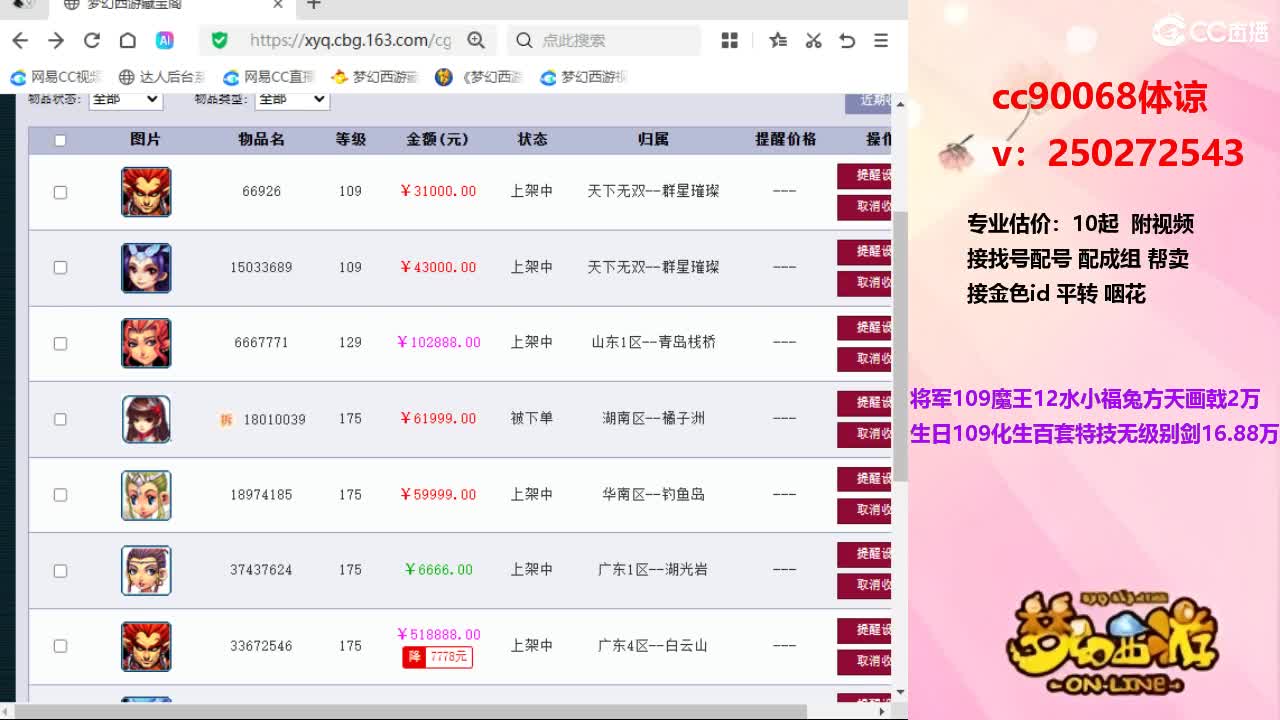
Task: Open the avatar thumbnail for item 33672546
Action: 146,646
